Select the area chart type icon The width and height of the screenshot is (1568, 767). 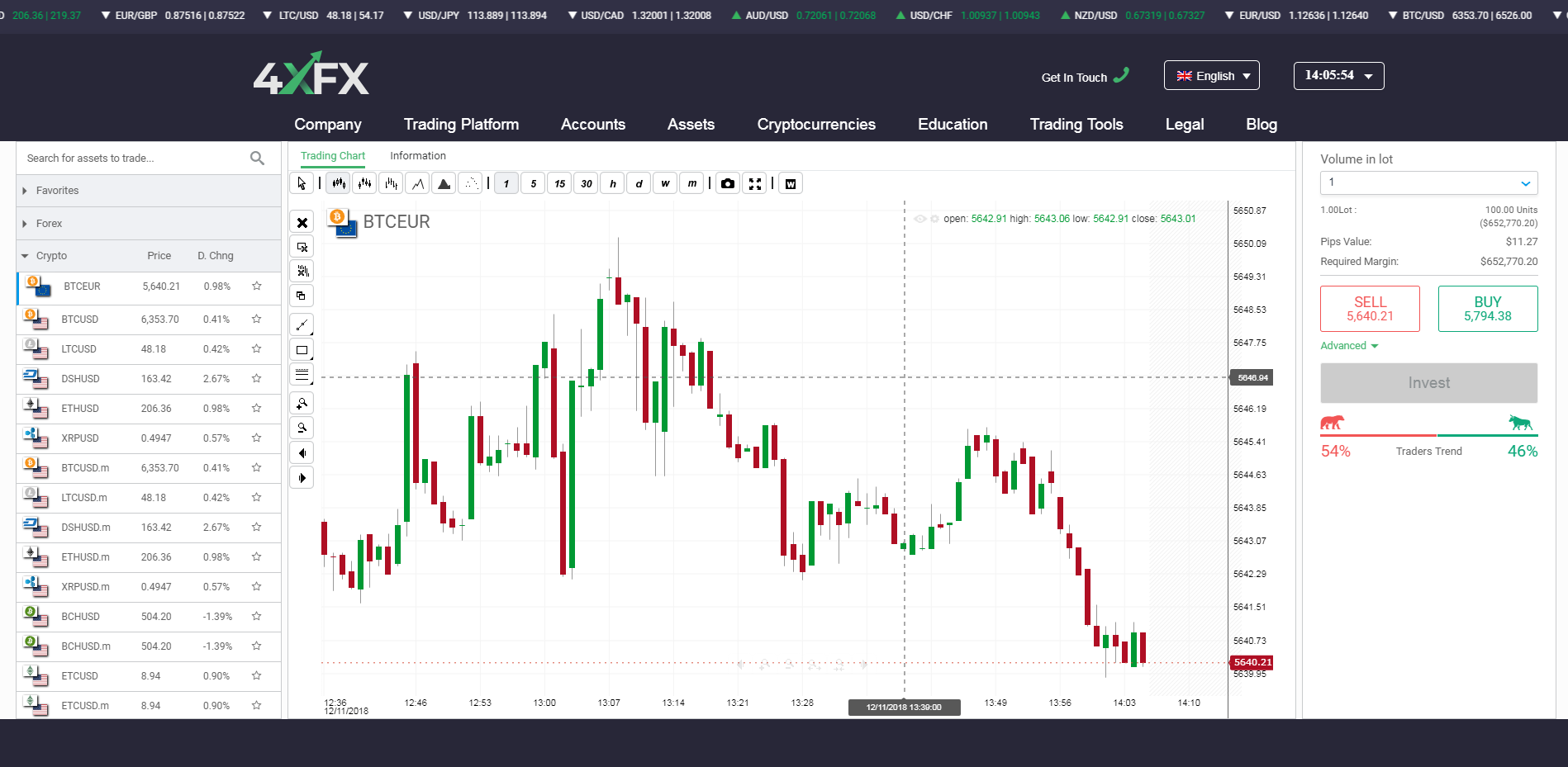click(x=444, y=183)
